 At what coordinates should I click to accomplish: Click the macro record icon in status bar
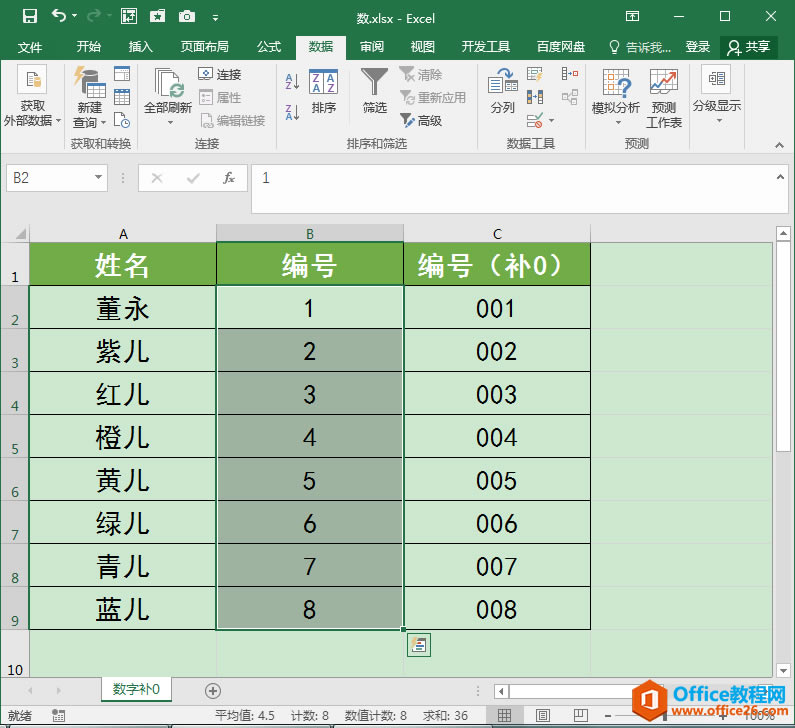[x=58, y=715]
